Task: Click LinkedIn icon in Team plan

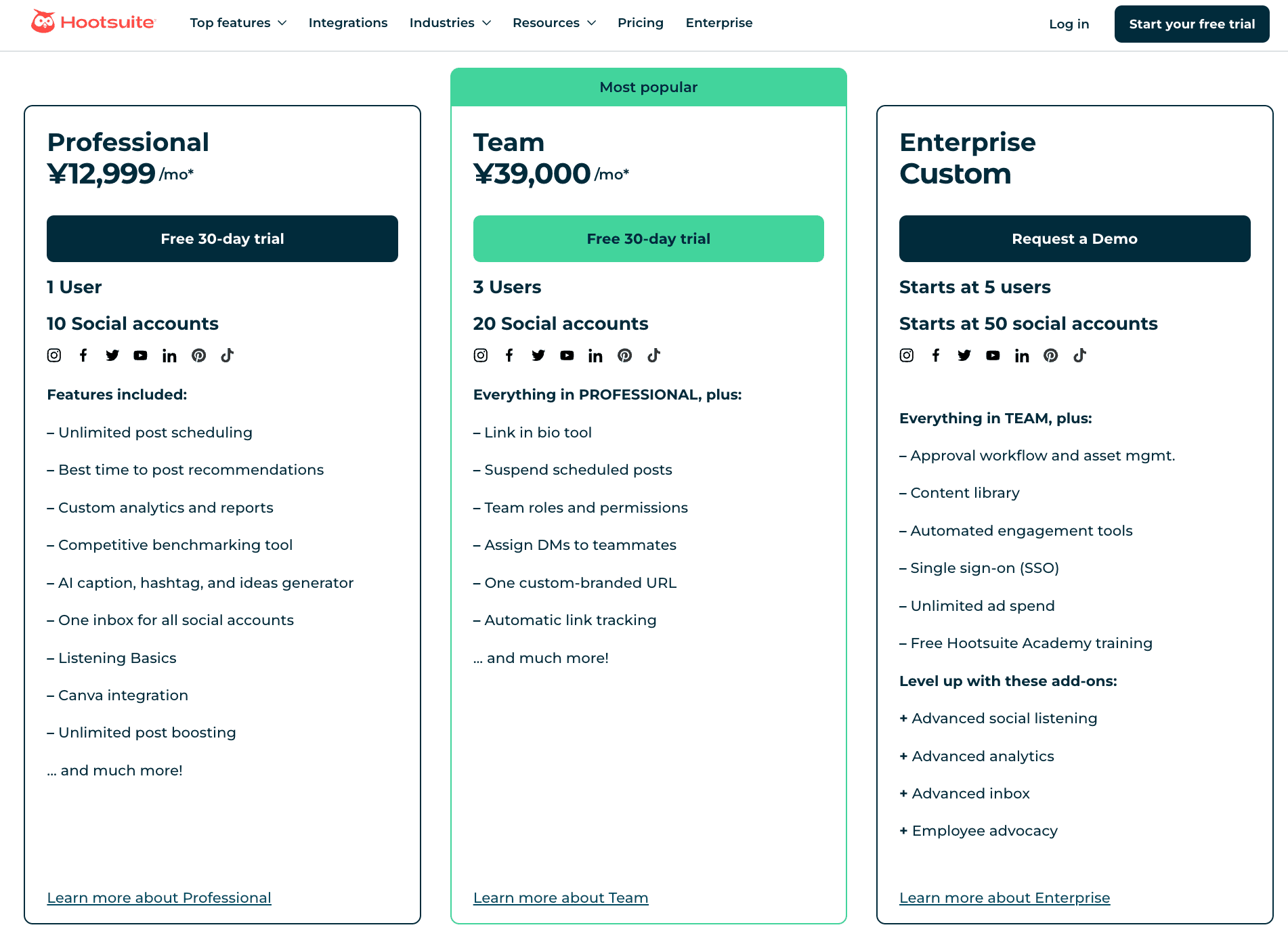Action: point(595,356)
